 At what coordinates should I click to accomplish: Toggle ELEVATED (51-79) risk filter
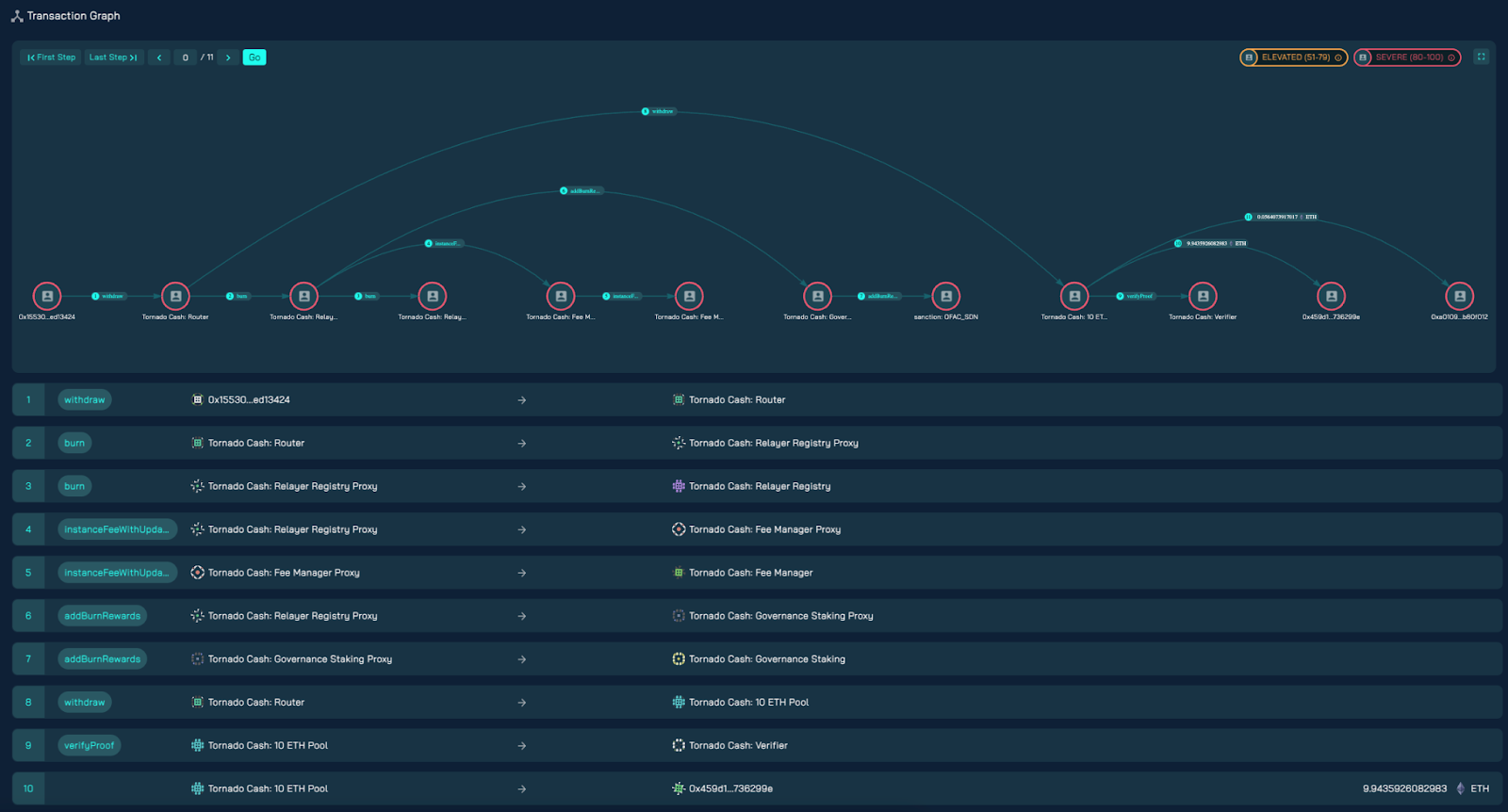(1293, 57)
